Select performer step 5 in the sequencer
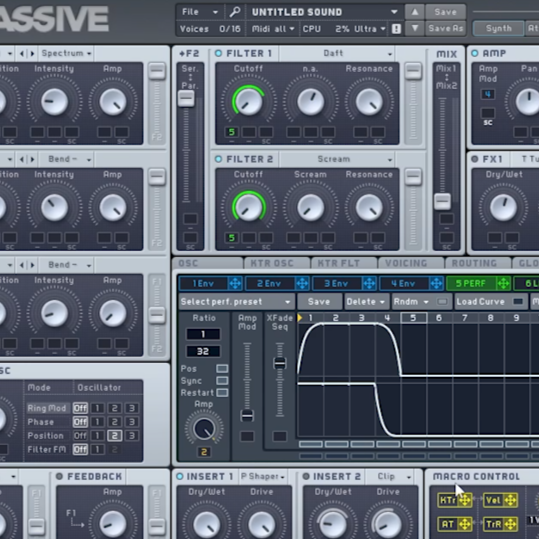The width and height of the screenshot is (539, 539). point(414,318)
